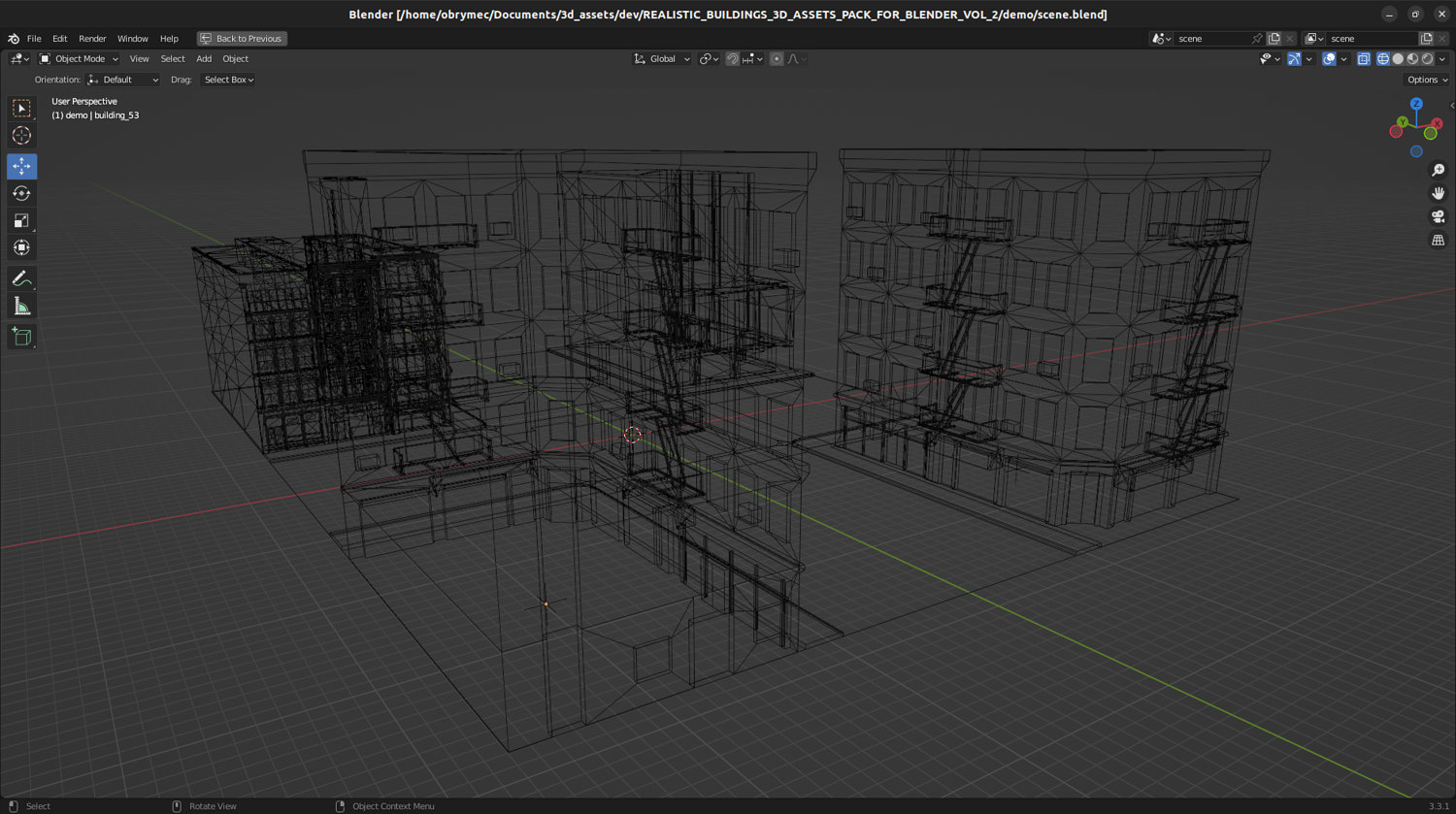Open the overlays options dropdown
1456x814 pixels.
(1343, 59)
